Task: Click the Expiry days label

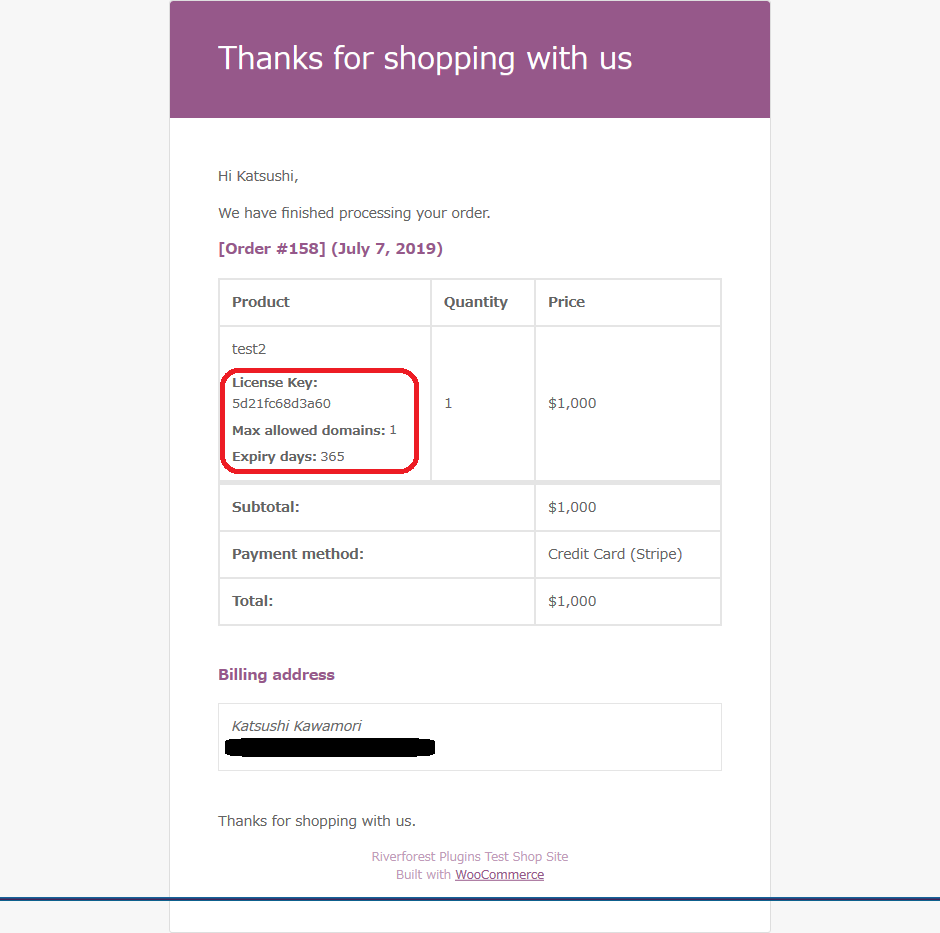Action: (274, 457)
